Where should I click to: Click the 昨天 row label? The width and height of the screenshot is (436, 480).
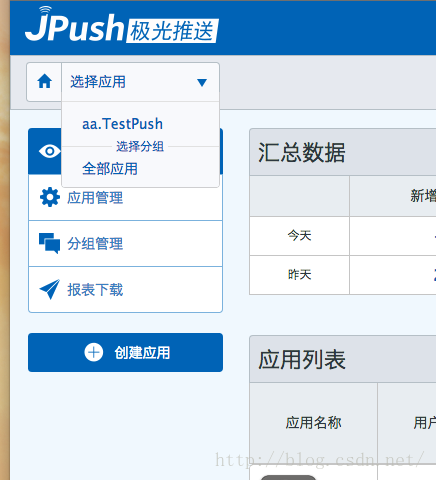pos(299,275)
